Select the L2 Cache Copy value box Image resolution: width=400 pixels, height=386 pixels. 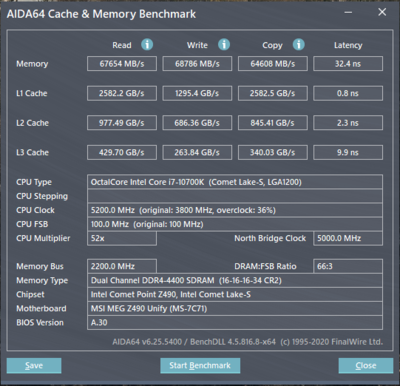click(273, 123)
